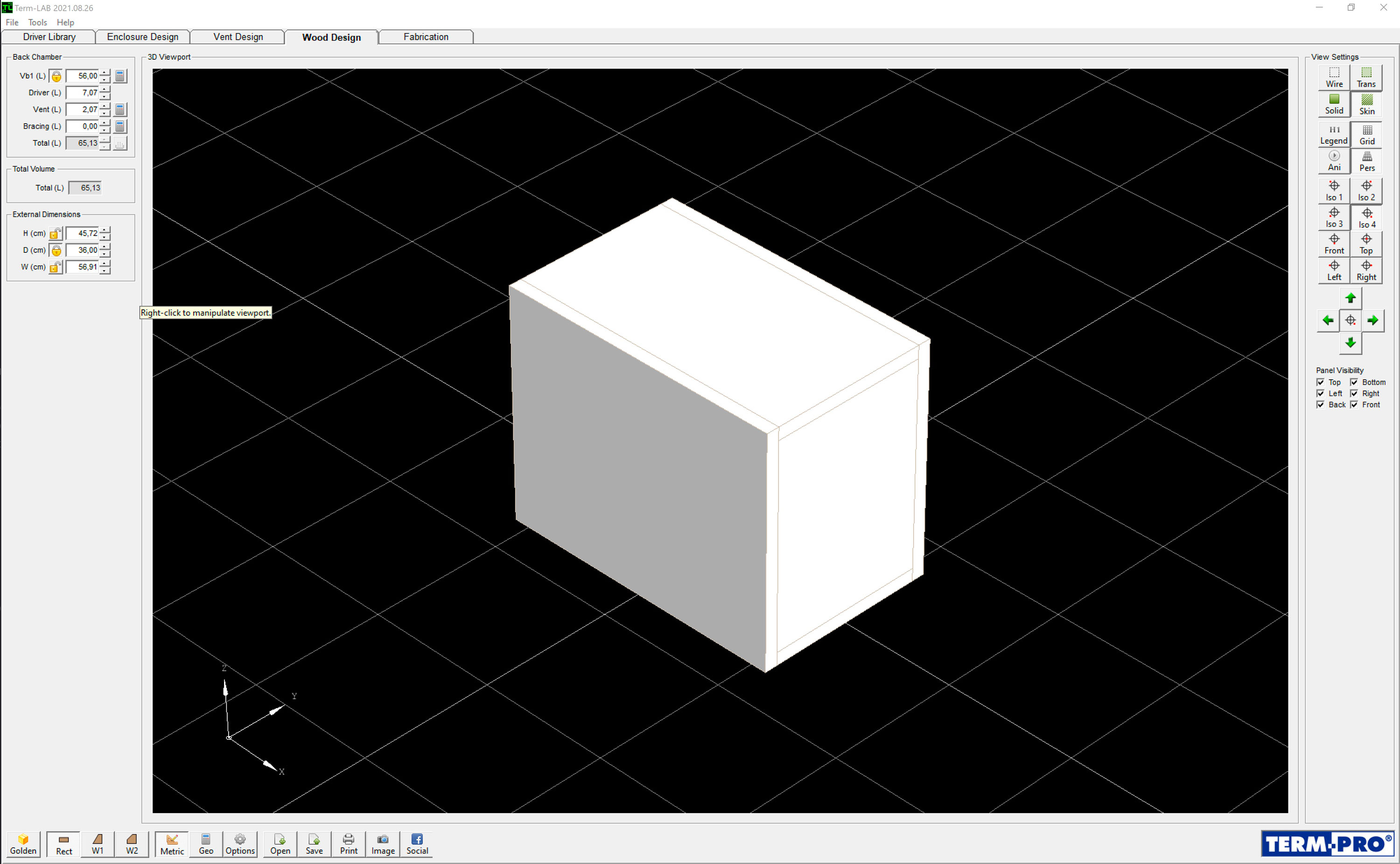
Task: Enable Pers perspective projection
Action: [x=1366, y=160]
